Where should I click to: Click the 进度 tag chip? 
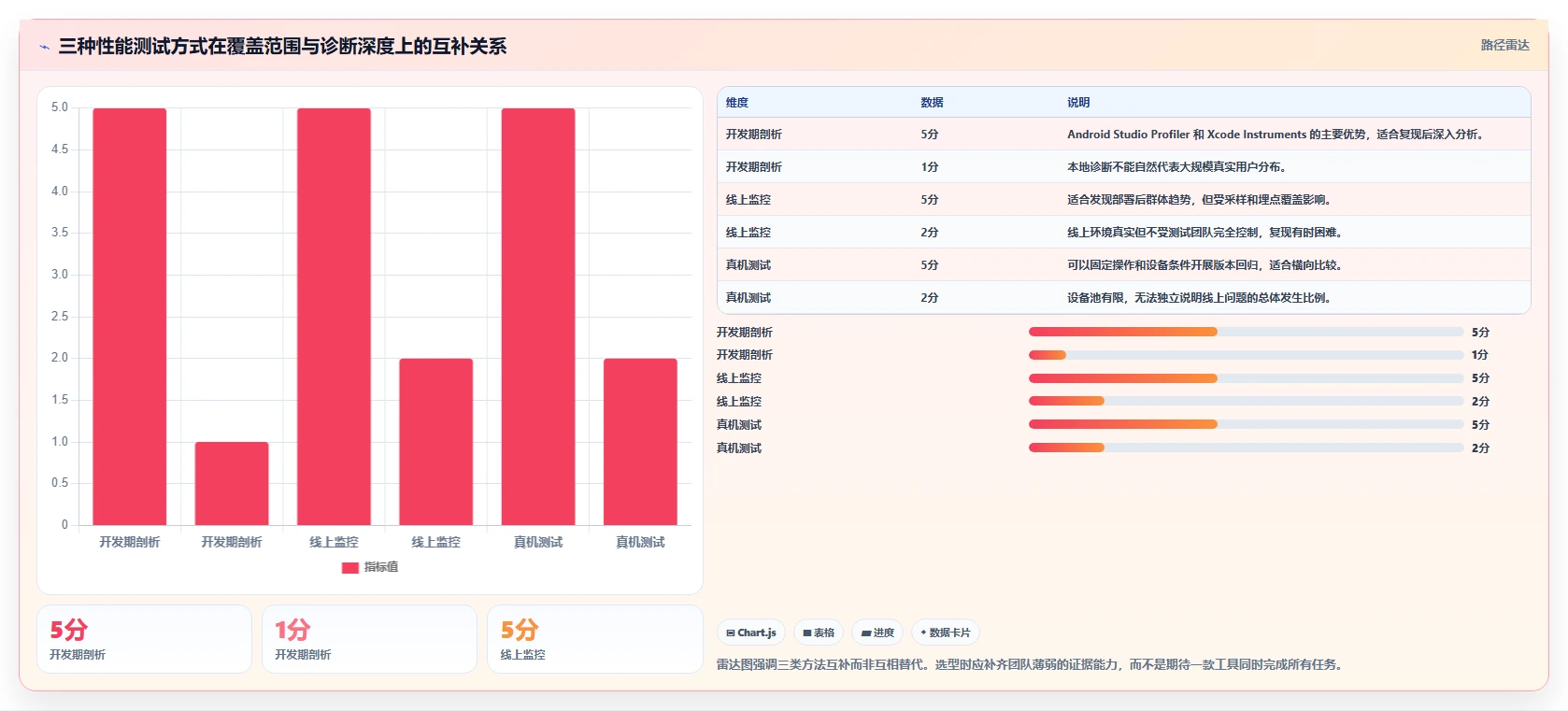[x=877, y=633]
